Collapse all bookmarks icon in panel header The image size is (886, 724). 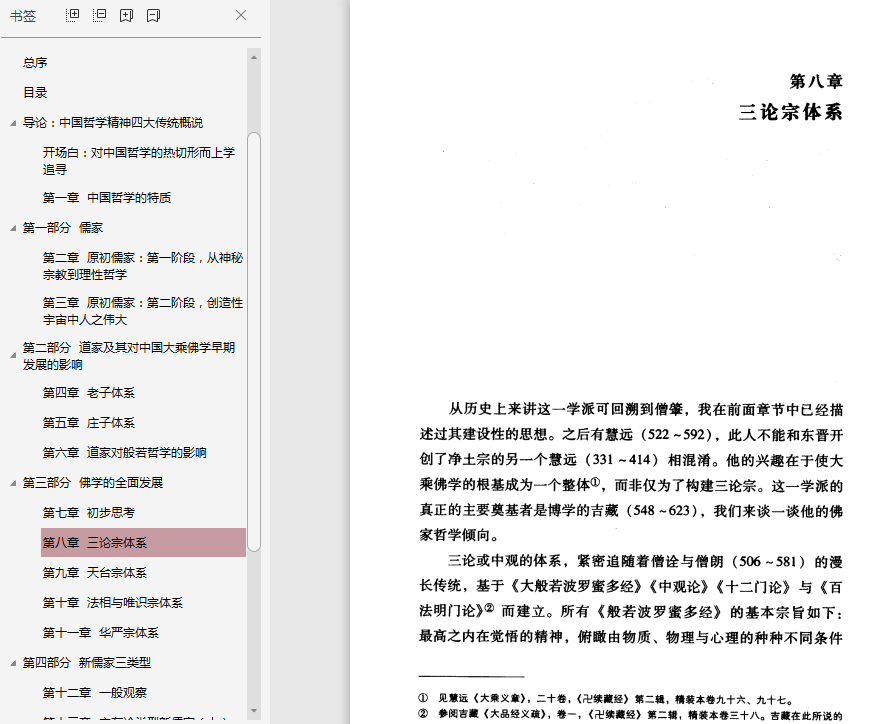coord(99,15)
